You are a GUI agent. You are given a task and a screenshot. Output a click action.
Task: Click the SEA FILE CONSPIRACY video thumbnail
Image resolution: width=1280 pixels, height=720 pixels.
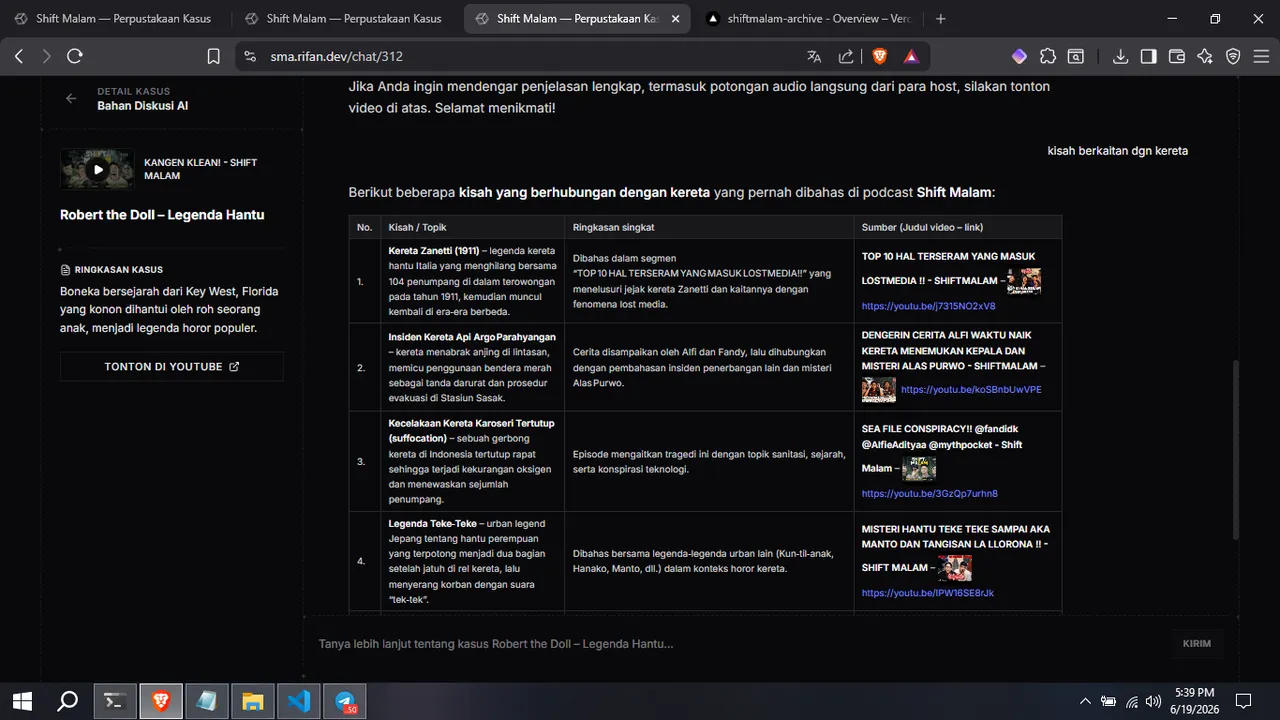click(919, 469)
